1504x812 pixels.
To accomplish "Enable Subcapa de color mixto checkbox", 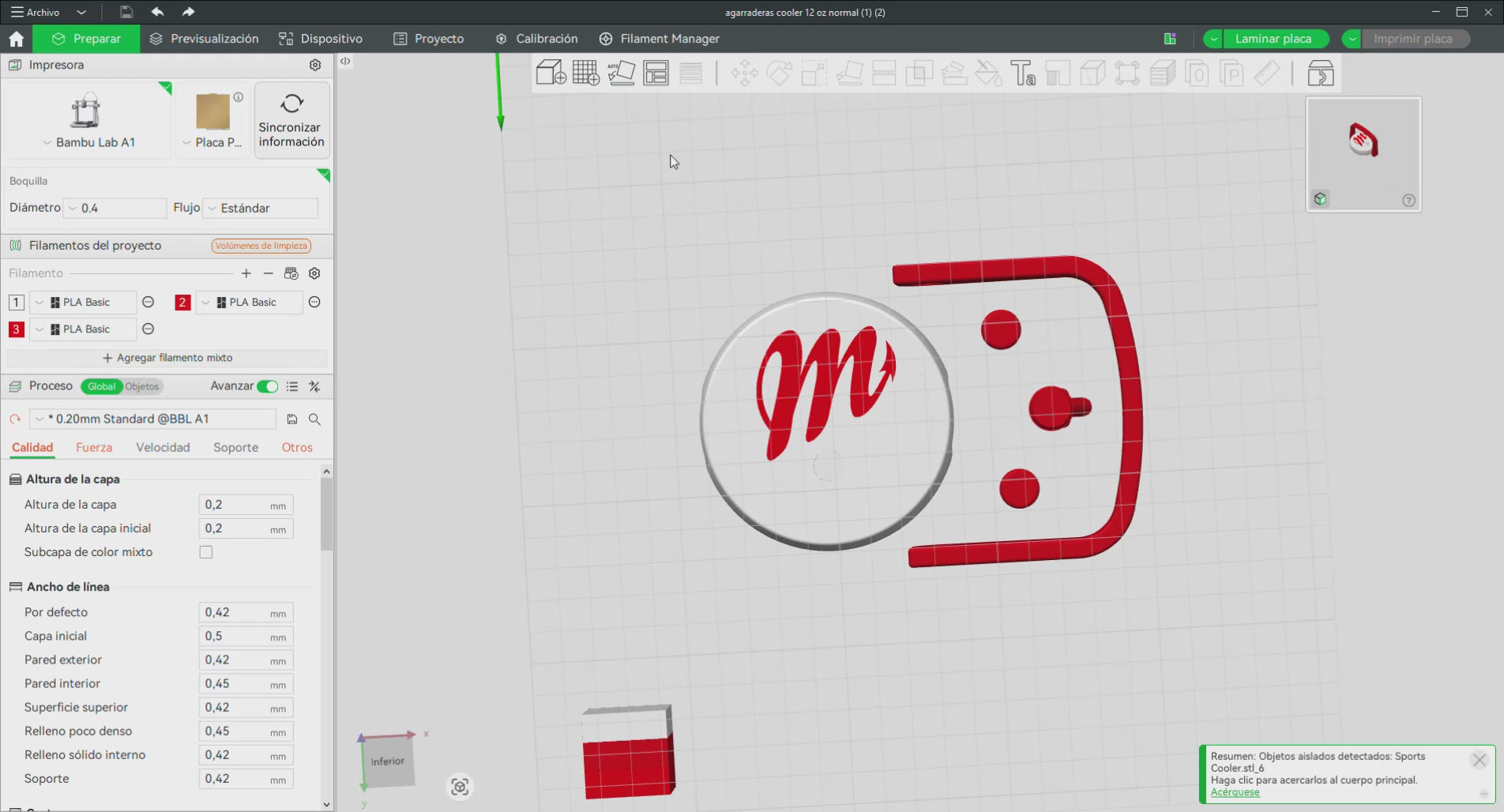I will coord(206,552).
